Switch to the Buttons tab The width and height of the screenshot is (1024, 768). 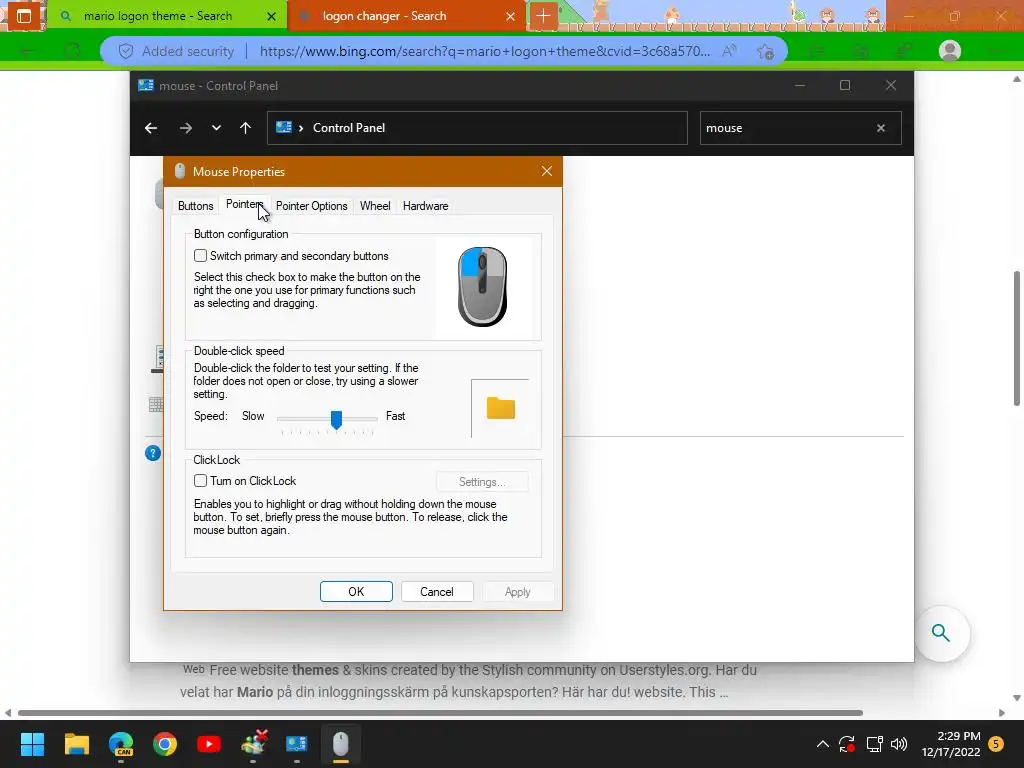(195, 206)
